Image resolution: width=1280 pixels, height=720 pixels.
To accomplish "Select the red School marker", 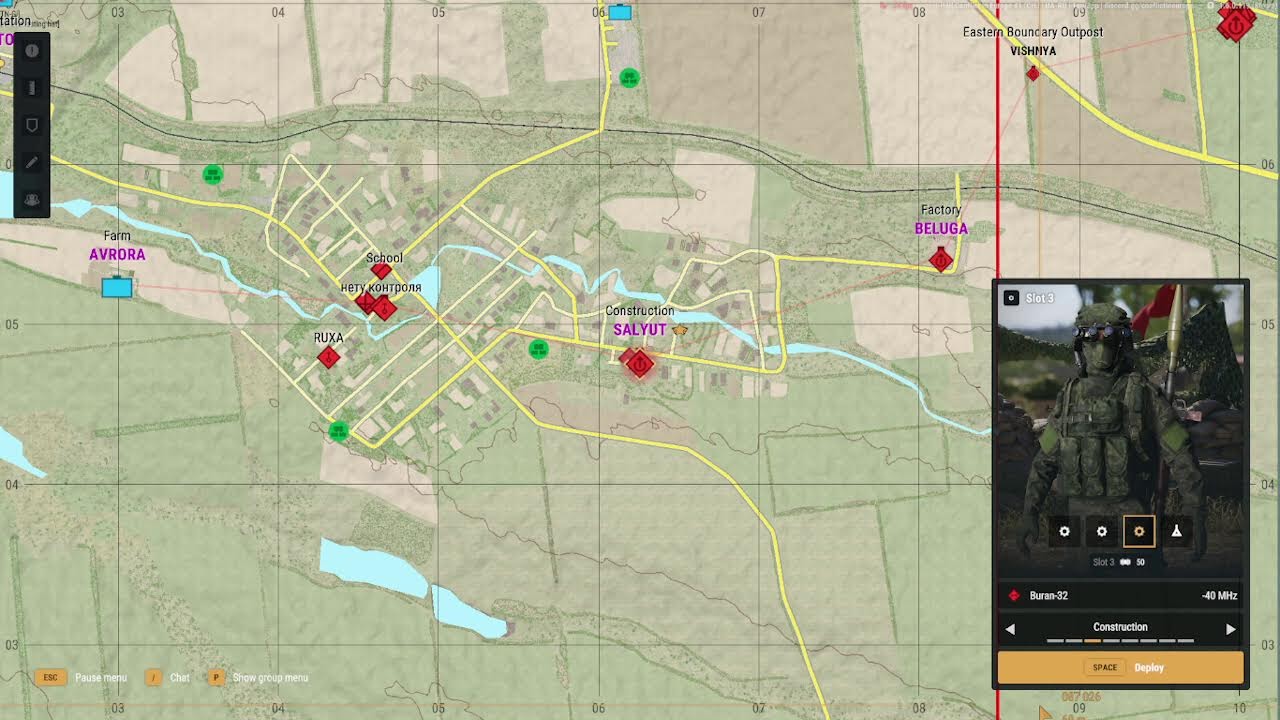I will point(381,271).
